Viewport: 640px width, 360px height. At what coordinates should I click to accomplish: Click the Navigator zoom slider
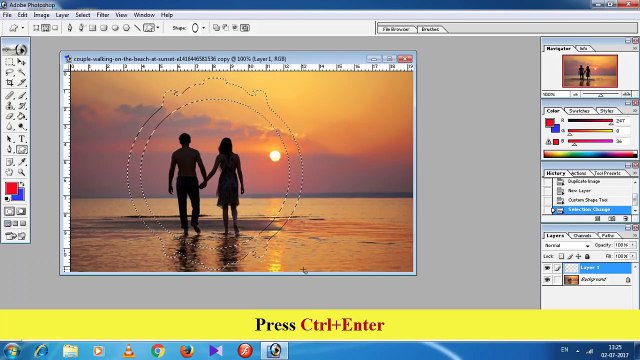(600, 94)
